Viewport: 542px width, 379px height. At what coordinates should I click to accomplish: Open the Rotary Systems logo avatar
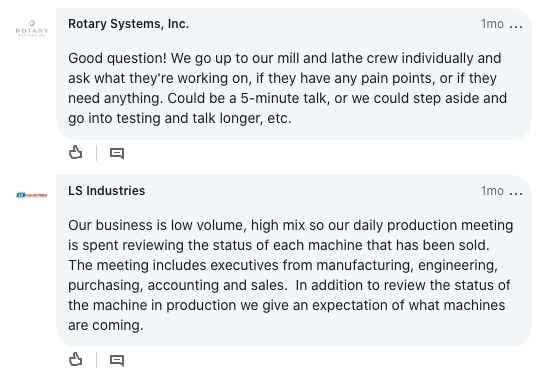point(32,28)
